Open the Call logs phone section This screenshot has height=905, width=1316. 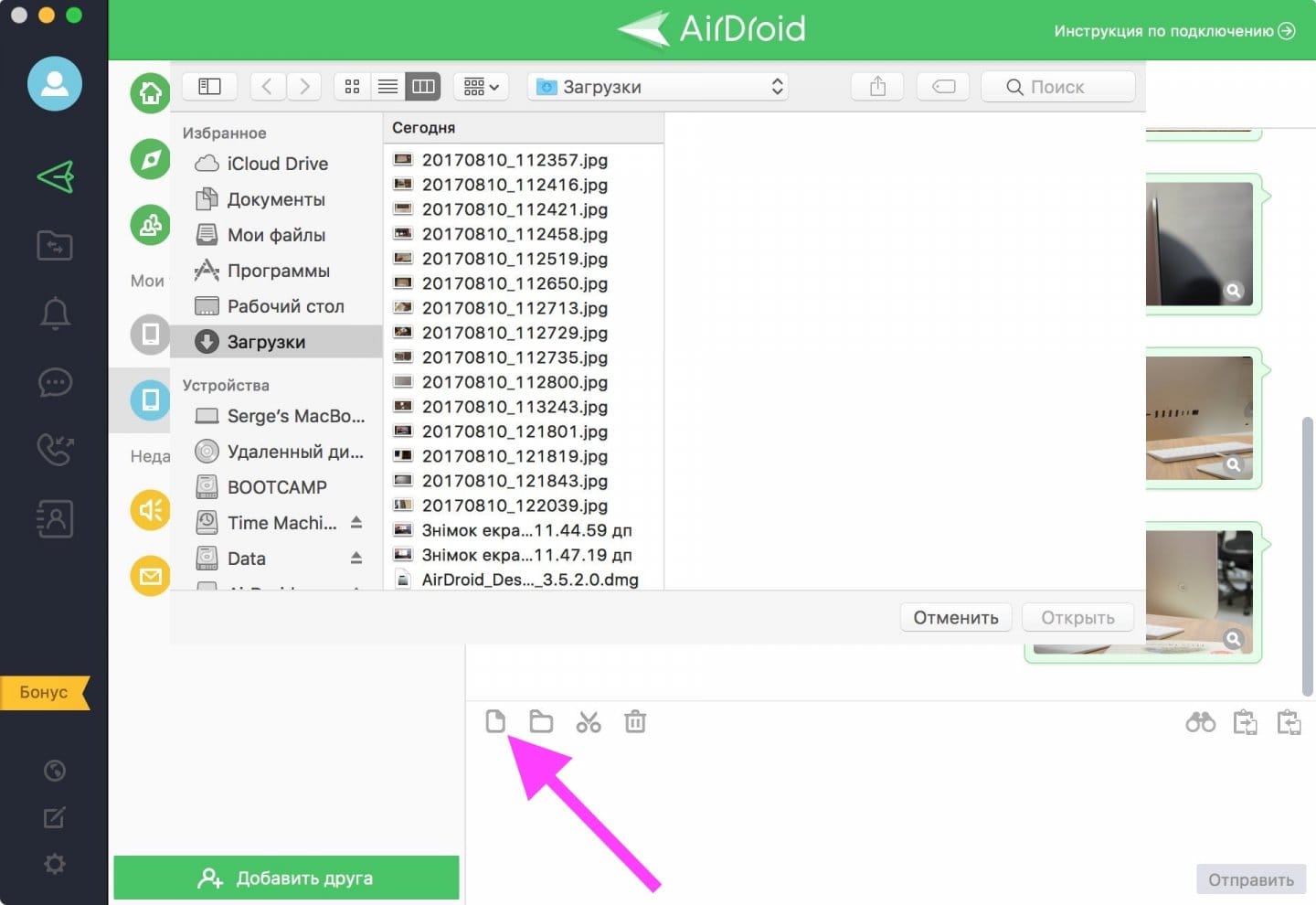pyautogui.click(x=55, y=450)
